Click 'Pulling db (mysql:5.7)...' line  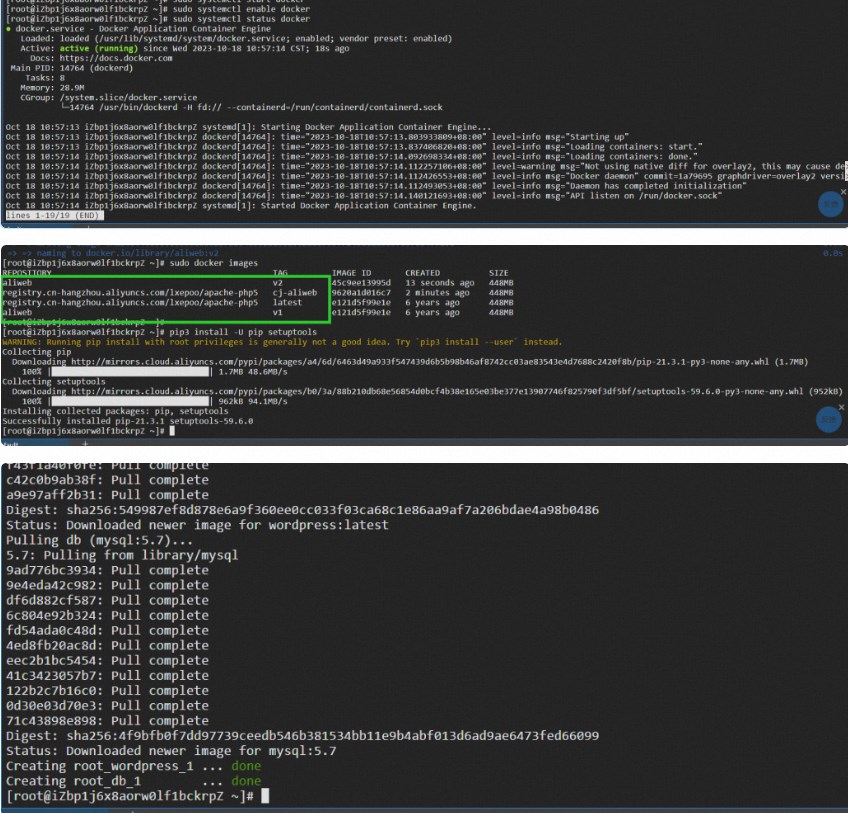point(100,540)
